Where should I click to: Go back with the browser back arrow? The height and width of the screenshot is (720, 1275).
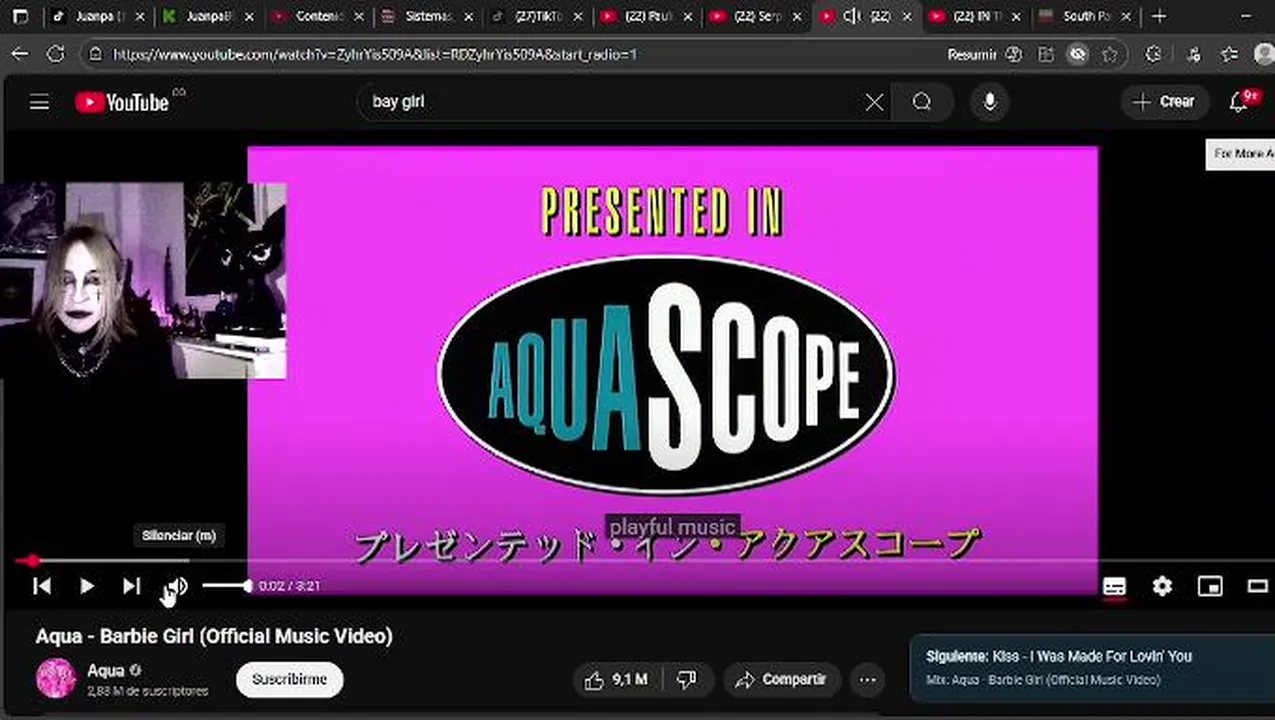point(21,55)
